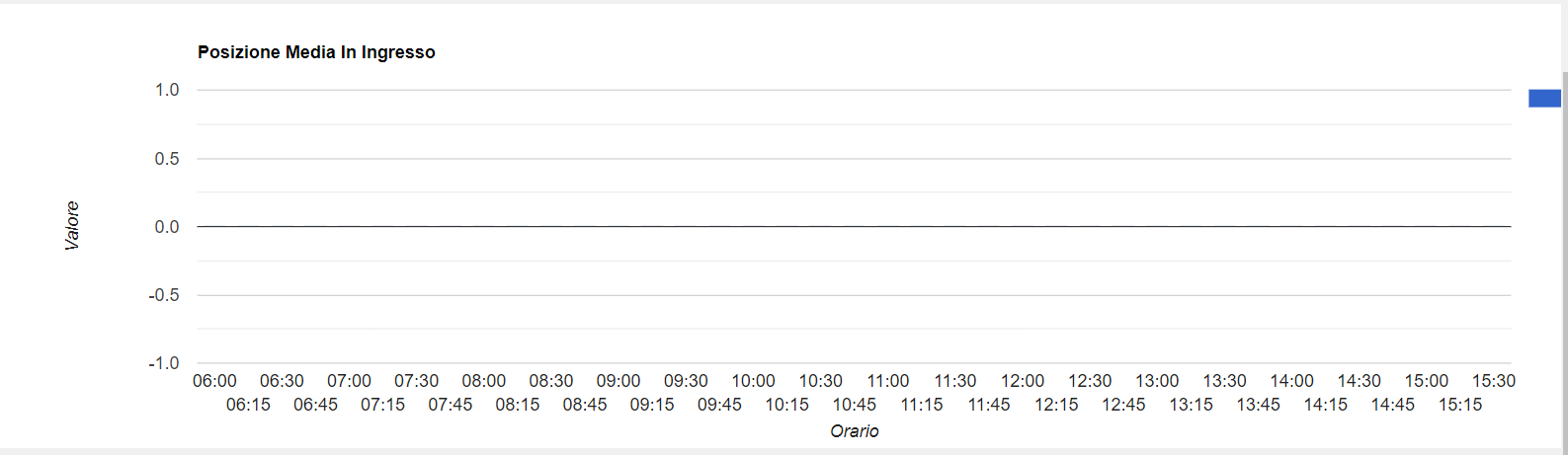The image size is (1568, 455).
Task: Click the blue legend color swatch
Action: click(1544, 98)
